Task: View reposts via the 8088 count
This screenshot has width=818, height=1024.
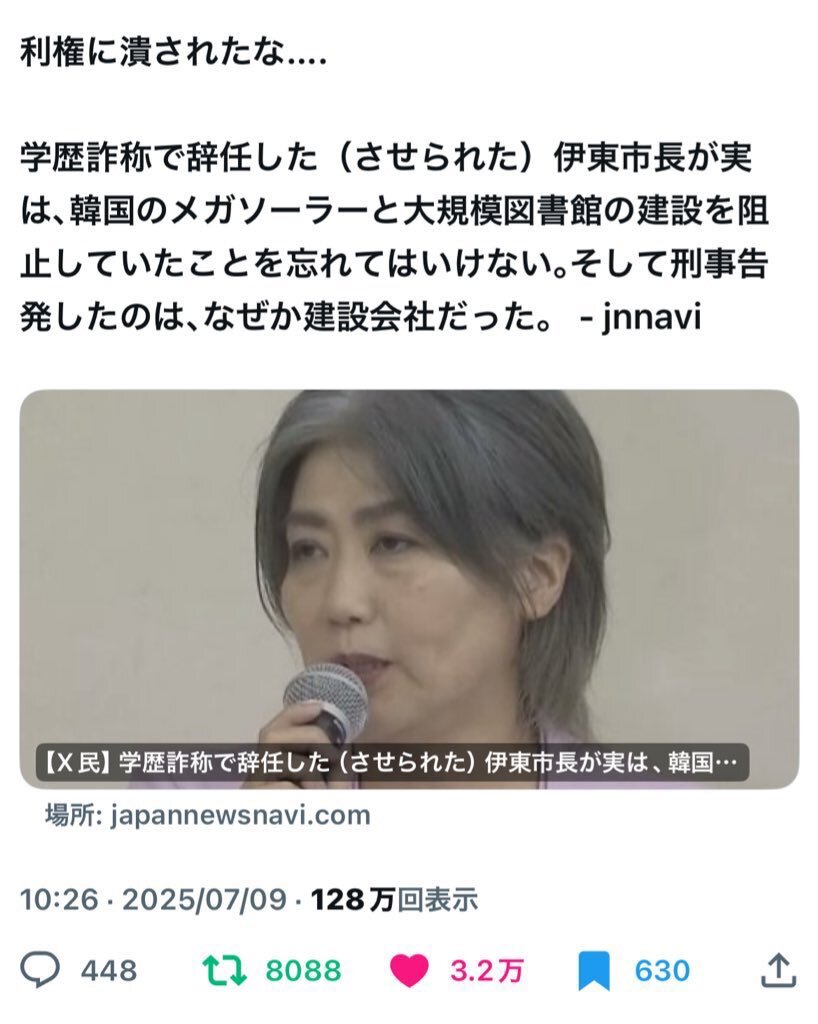Action: (304, 970)
